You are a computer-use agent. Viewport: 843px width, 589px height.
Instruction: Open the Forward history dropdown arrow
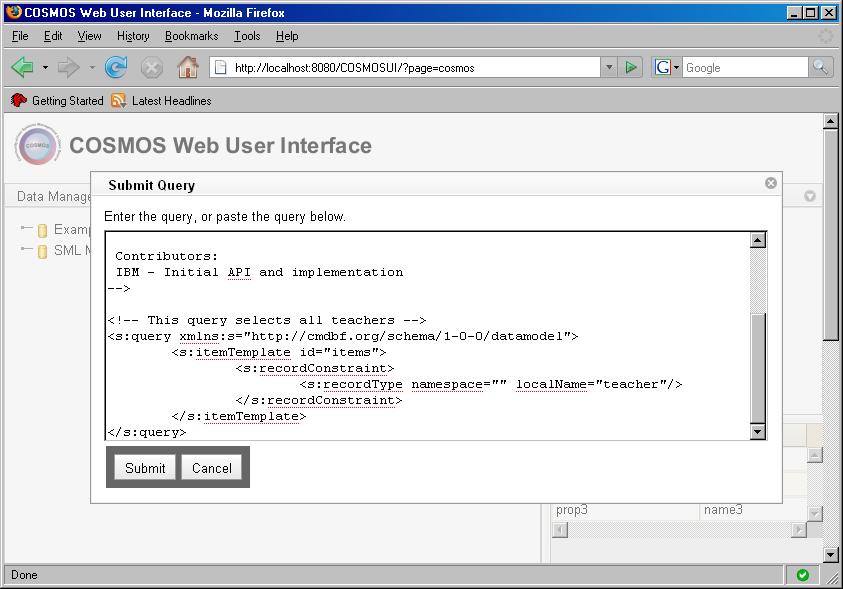click(x=92, y=68)
